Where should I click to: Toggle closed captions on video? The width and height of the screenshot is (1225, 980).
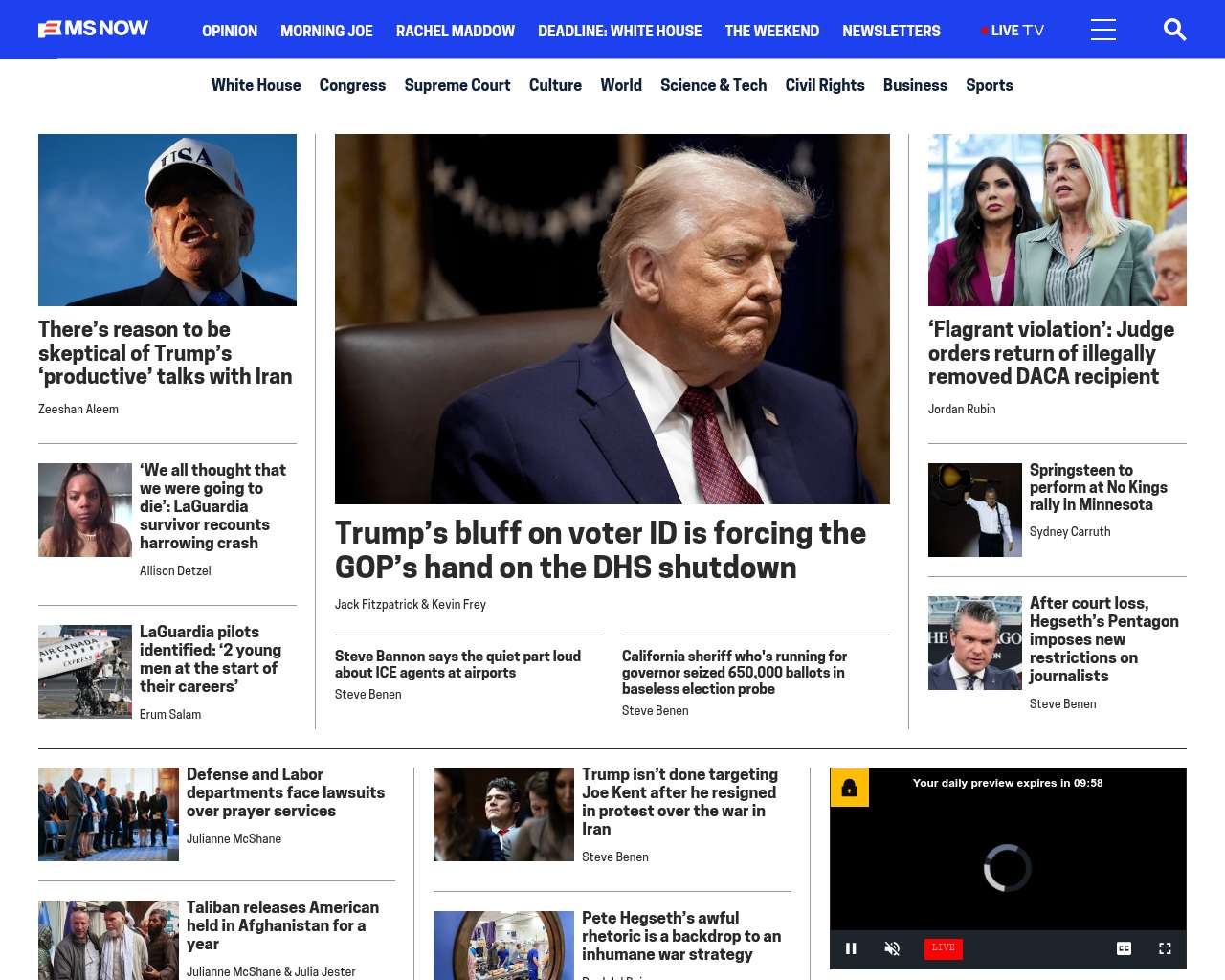[1124, 948]
